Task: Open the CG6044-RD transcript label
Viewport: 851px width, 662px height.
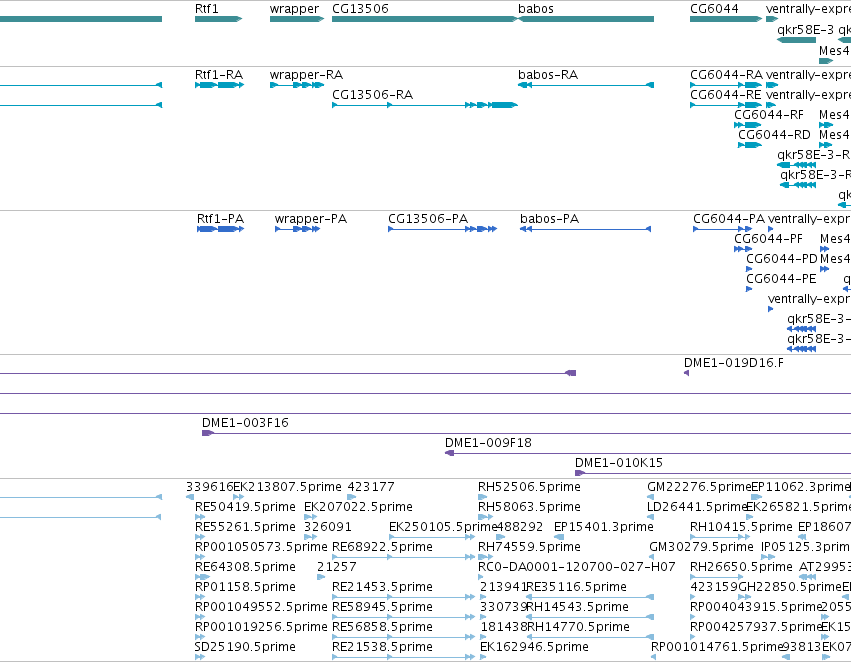Action: coord(774,135)
